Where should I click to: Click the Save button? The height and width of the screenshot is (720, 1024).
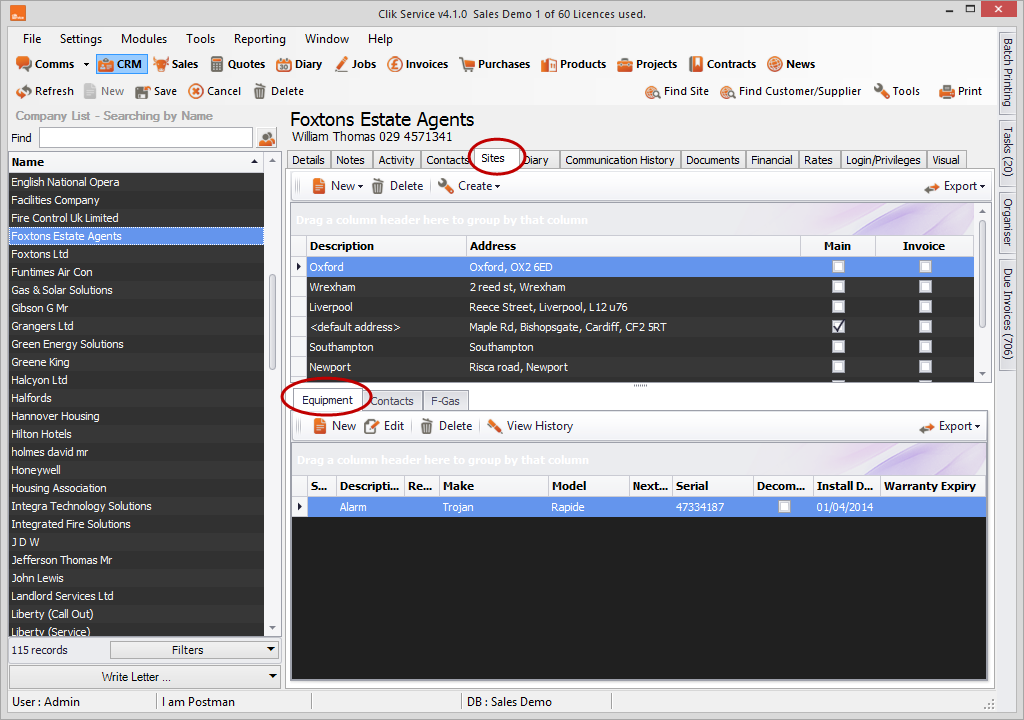(x=156, y=91)
